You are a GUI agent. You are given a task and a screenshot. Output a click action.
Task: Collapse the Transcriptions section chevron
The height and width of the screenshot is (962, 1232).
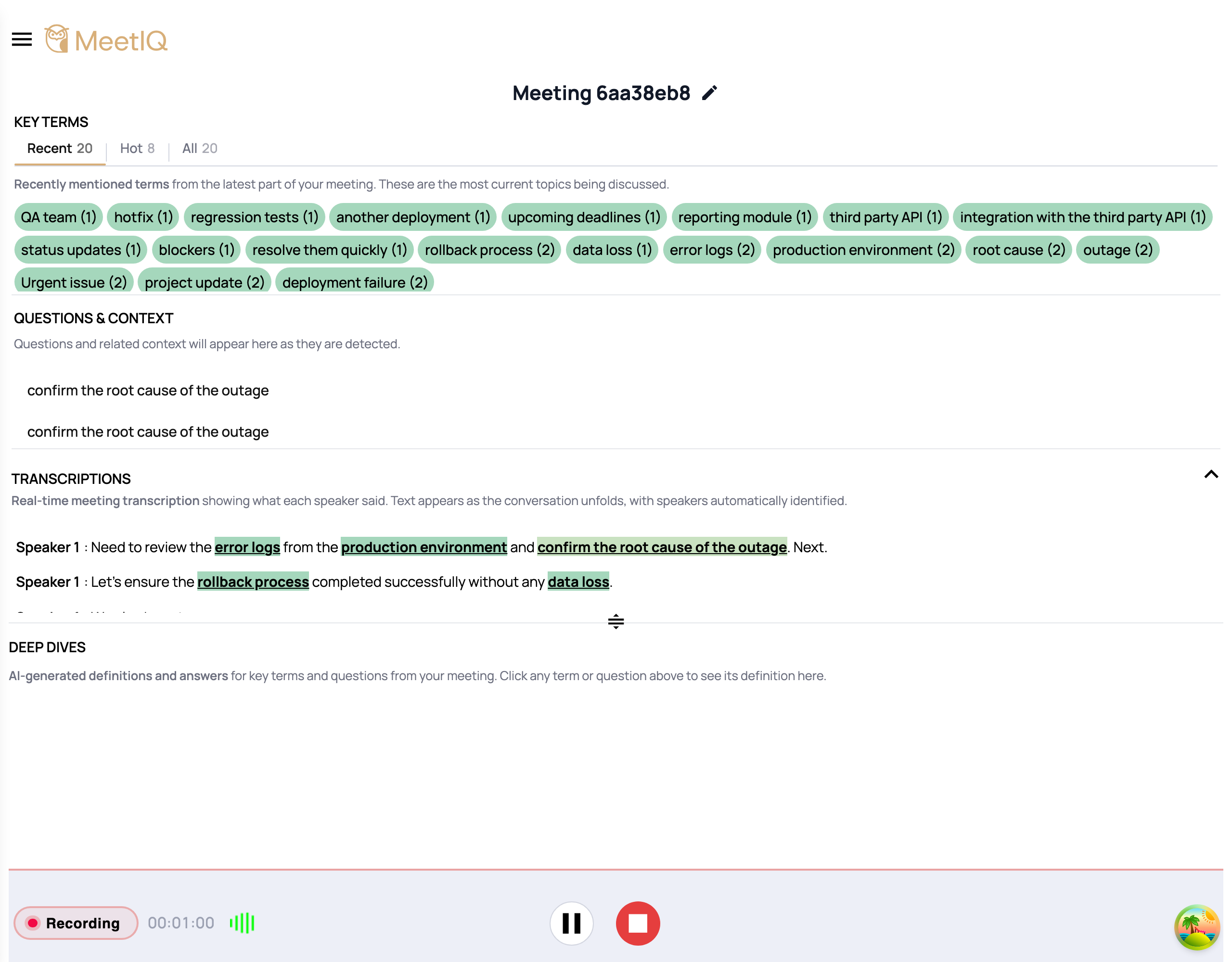coord(1210,474)
